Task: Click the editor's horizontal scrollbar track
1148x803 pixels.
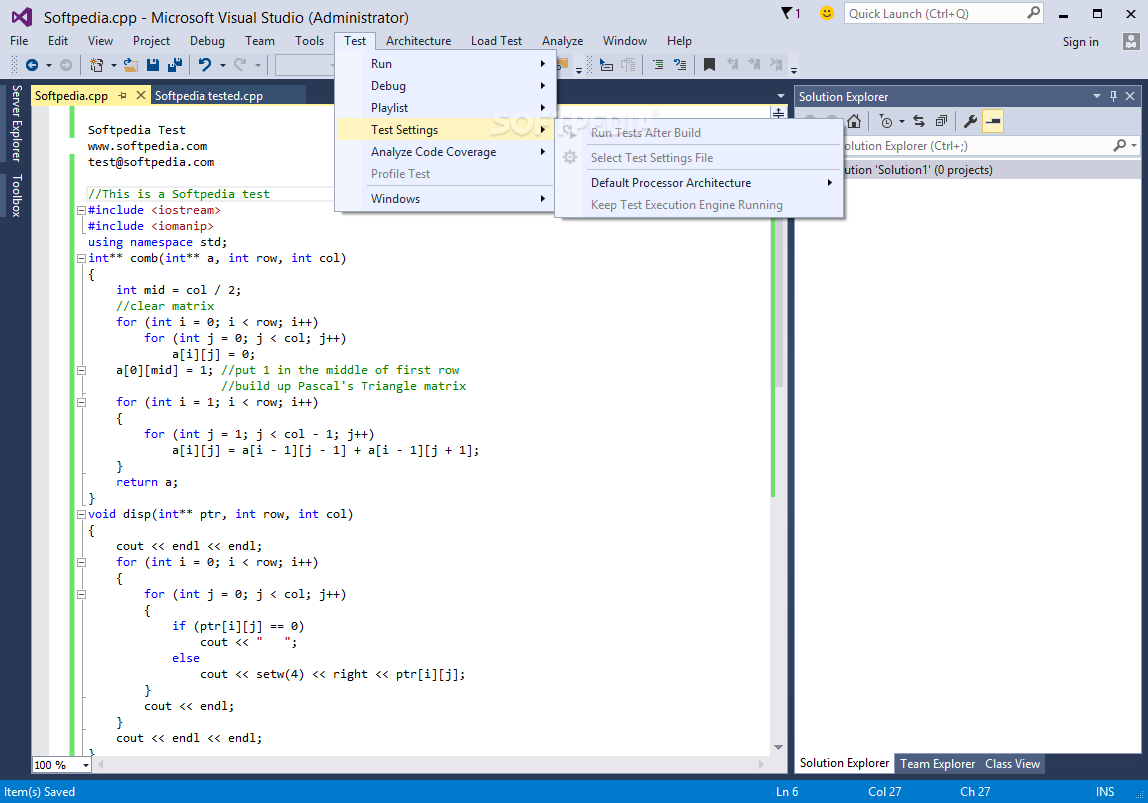Action: click(431, 765)
